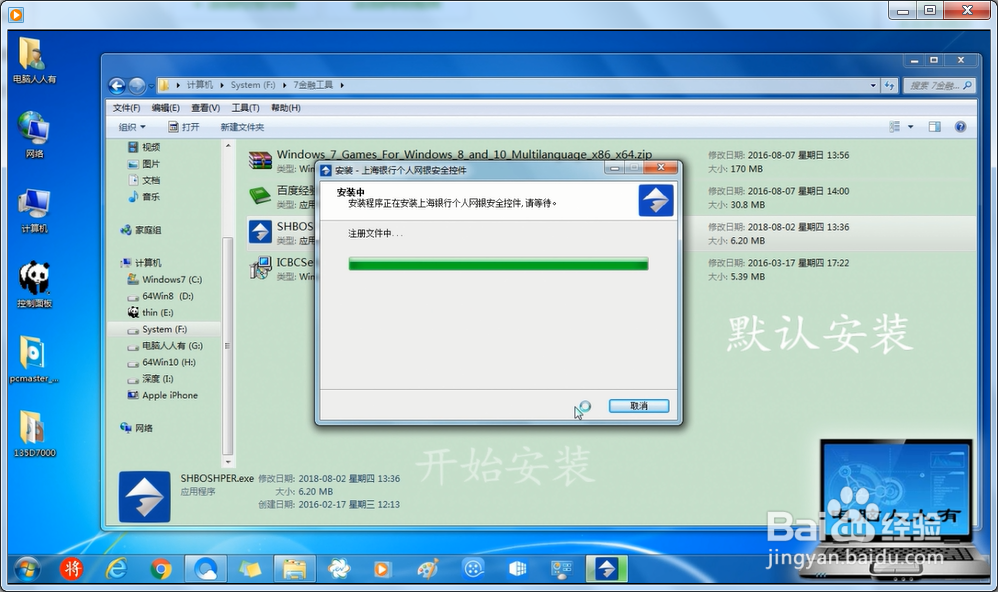Open 家庭组 in navigation pane
The height and width of the screenshot is (592, 998).
click(x=141, y=230)
